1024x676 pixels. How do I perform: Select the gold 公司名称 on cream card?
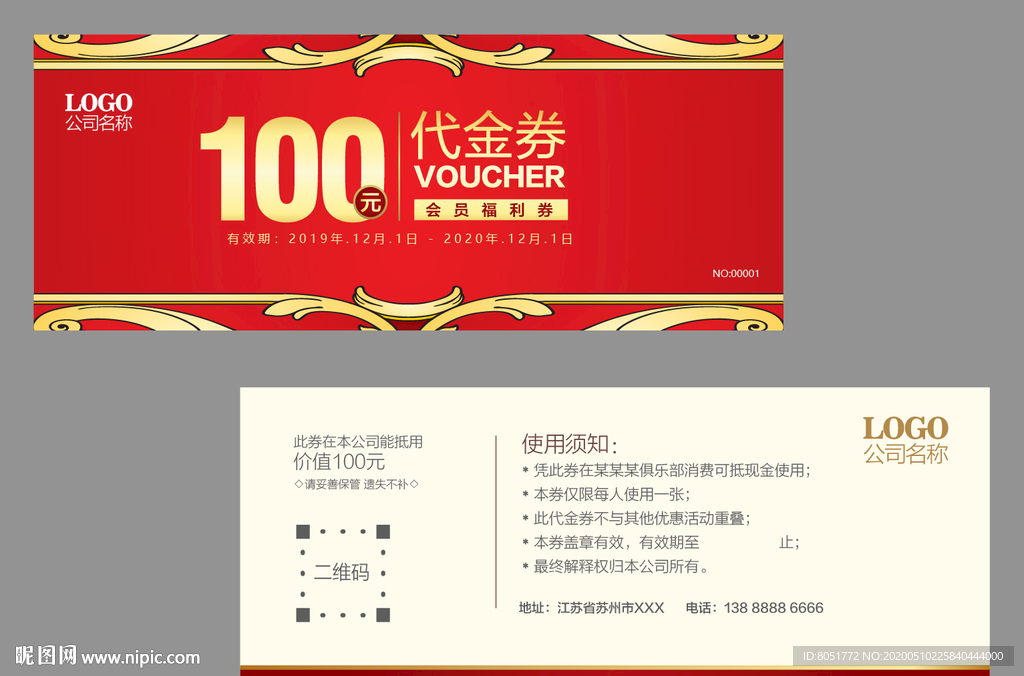click(x=905, y=454)
